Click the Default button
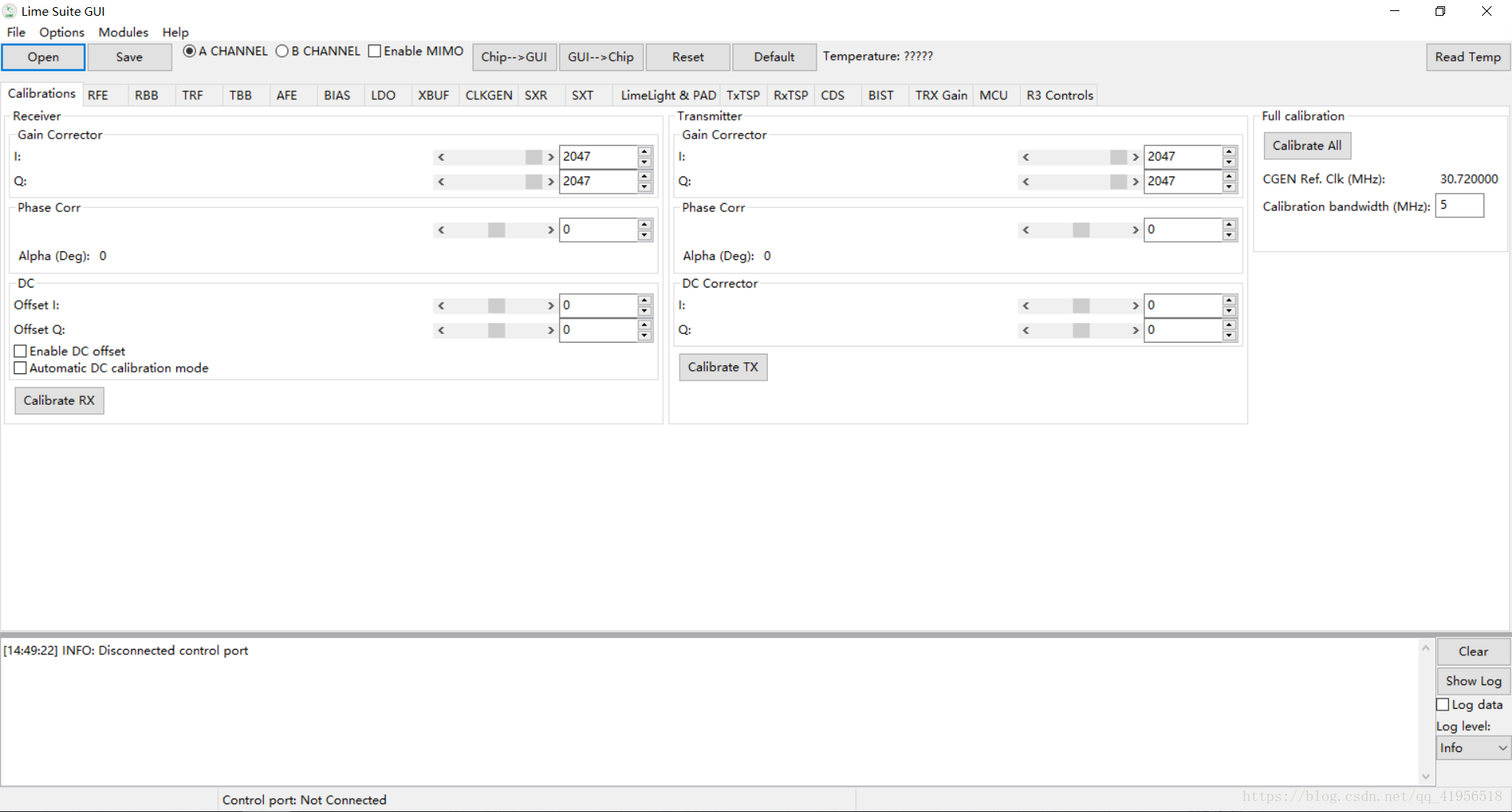Image resolution: width=1512 pixels, height=812 pixels. (774, 57)
